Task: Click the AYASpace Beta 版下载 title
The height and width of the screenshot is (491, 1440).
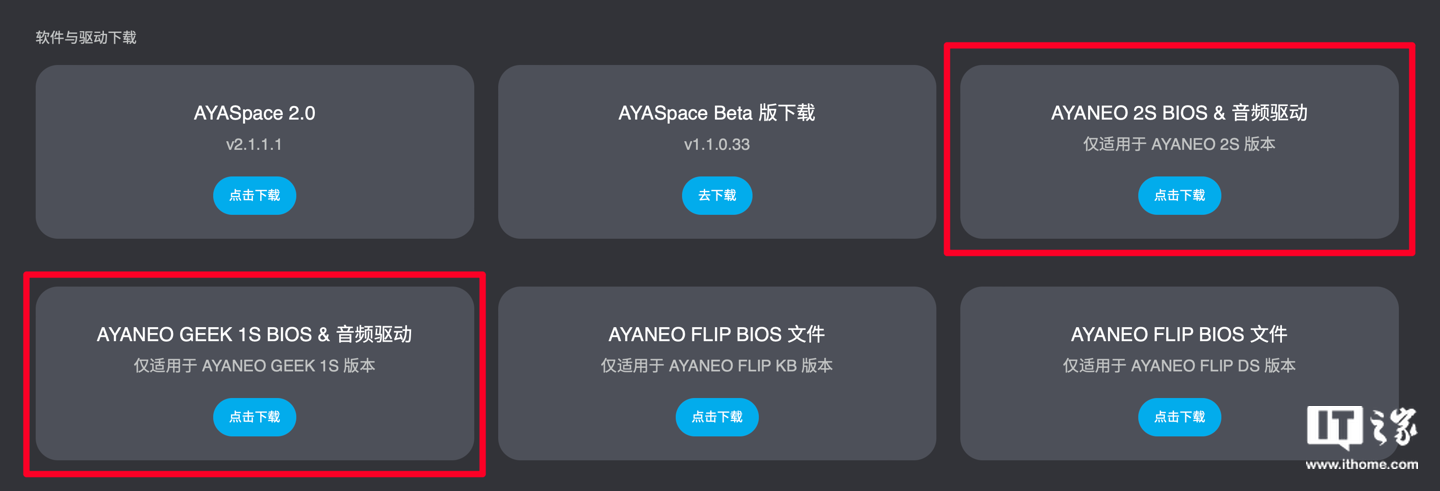Action: [x=717, y=113]
